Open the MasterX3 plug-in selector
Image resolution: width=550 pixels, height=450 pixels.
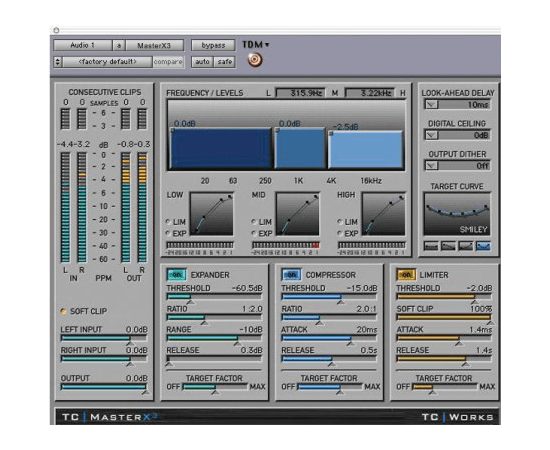154,45
